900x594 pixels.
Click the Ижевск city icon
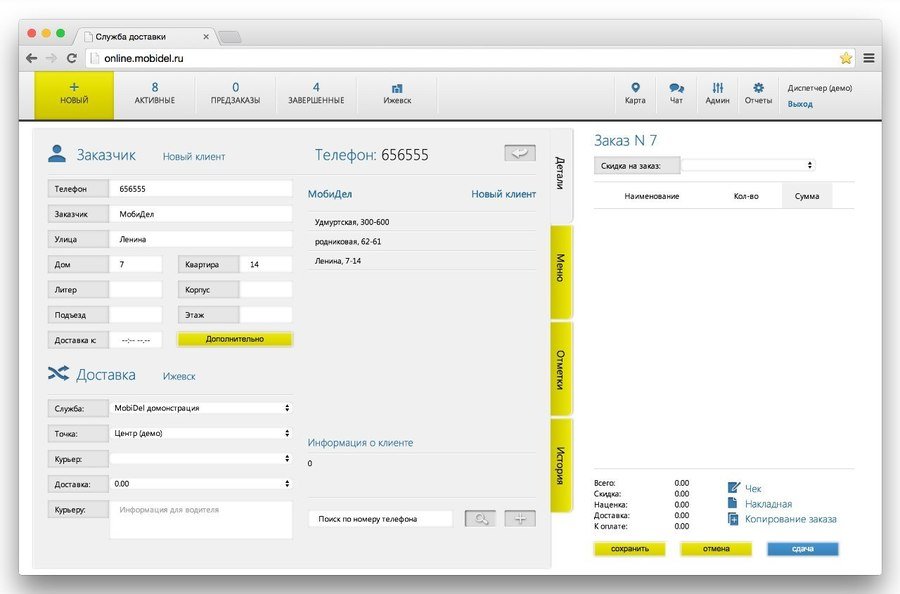click(397, 88)
